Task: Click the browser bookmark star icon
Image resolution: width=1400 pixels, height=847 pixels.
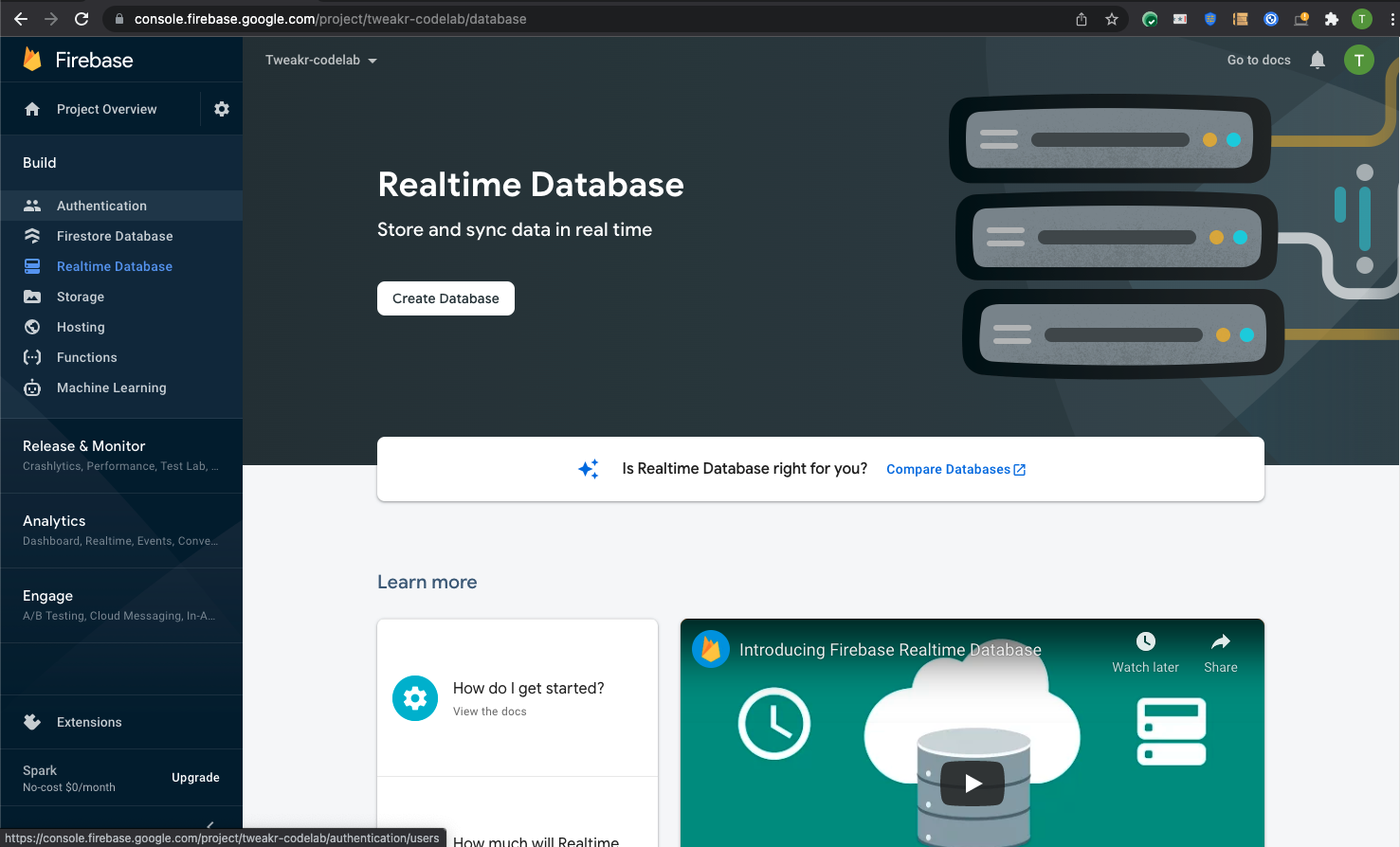Action: [1112, 18]
